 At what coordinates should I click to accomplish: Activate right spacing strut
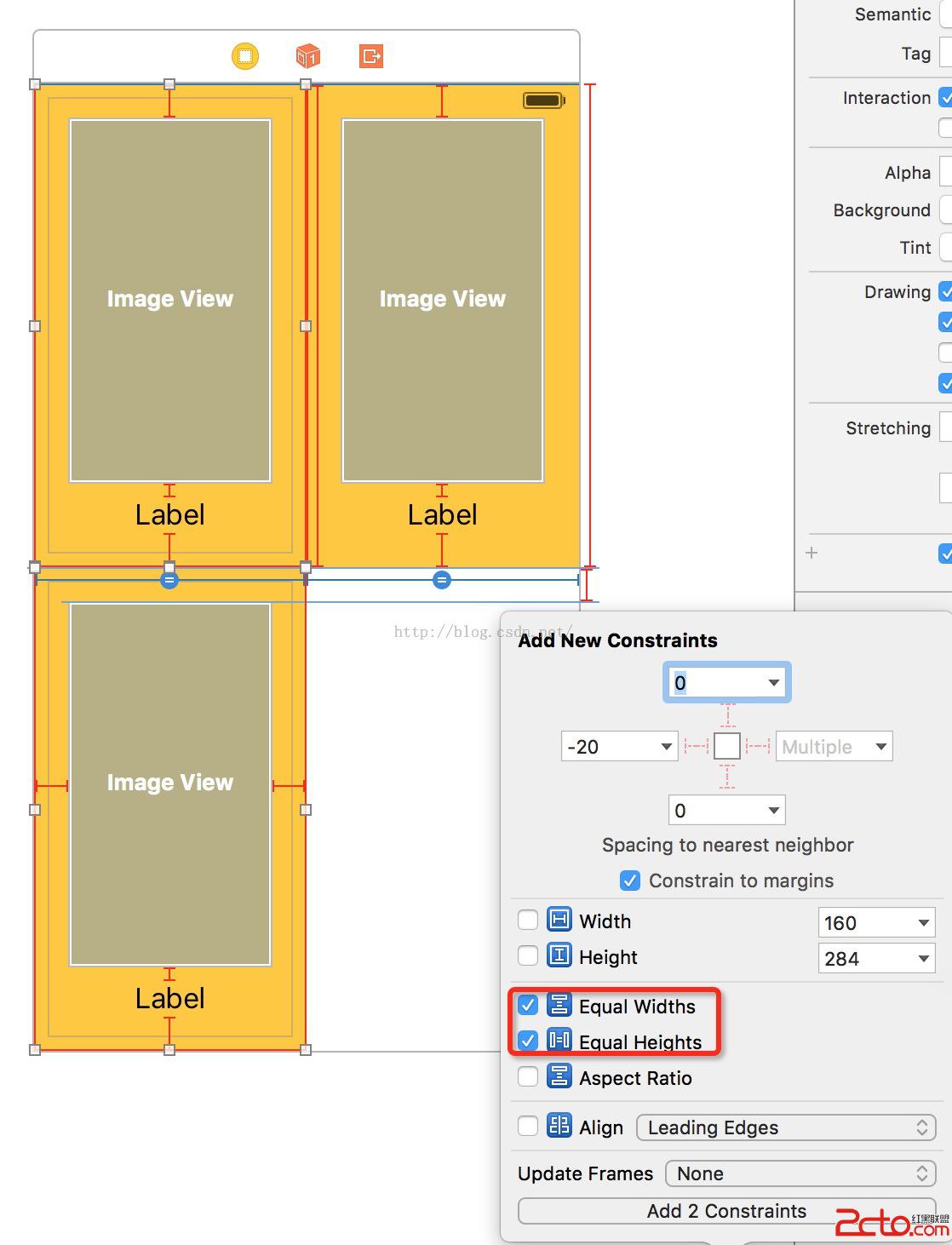coord(757,747)
